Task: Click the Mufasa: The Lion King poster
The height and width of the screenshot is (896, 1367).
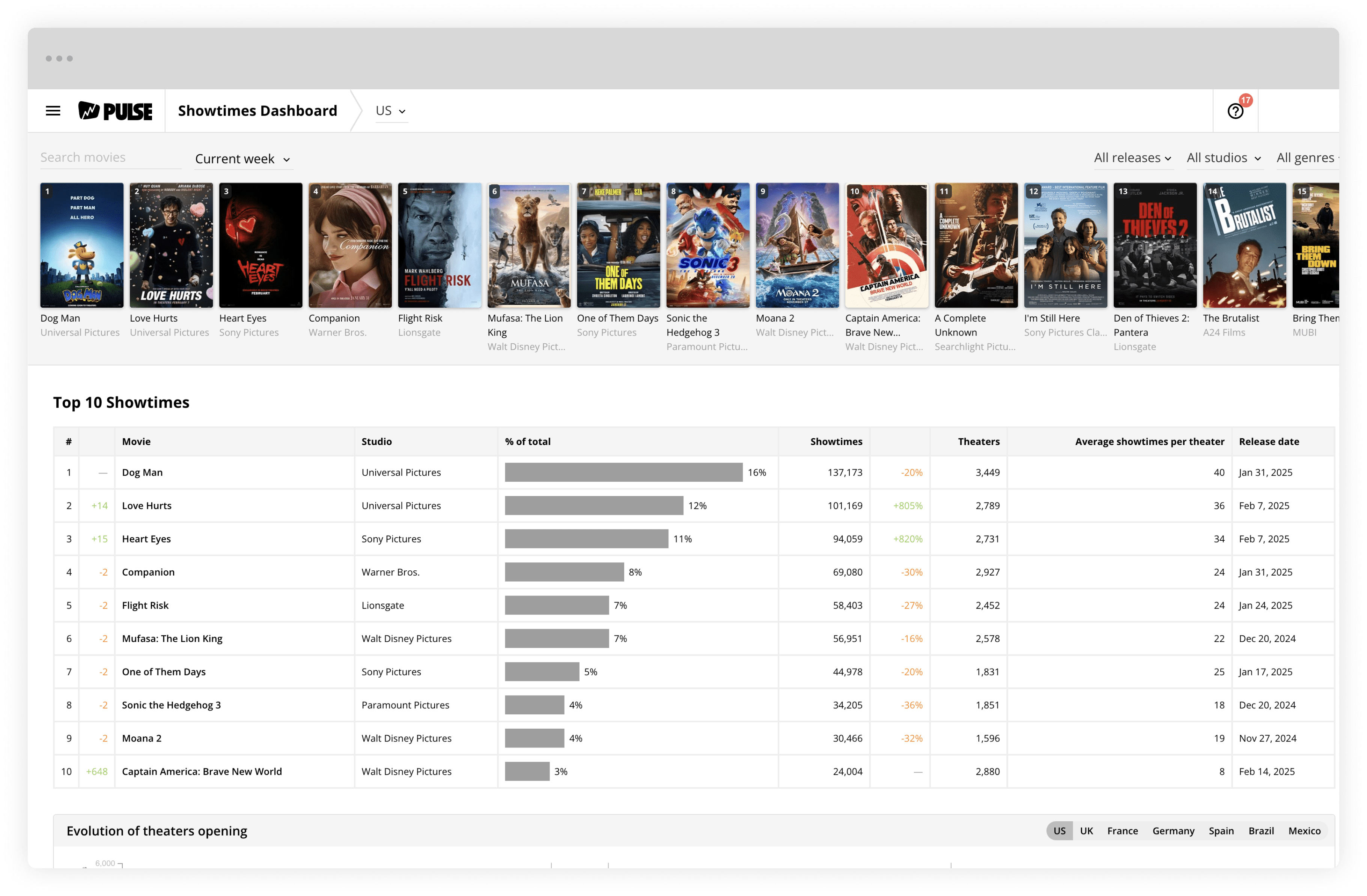Action: point(528,245)
